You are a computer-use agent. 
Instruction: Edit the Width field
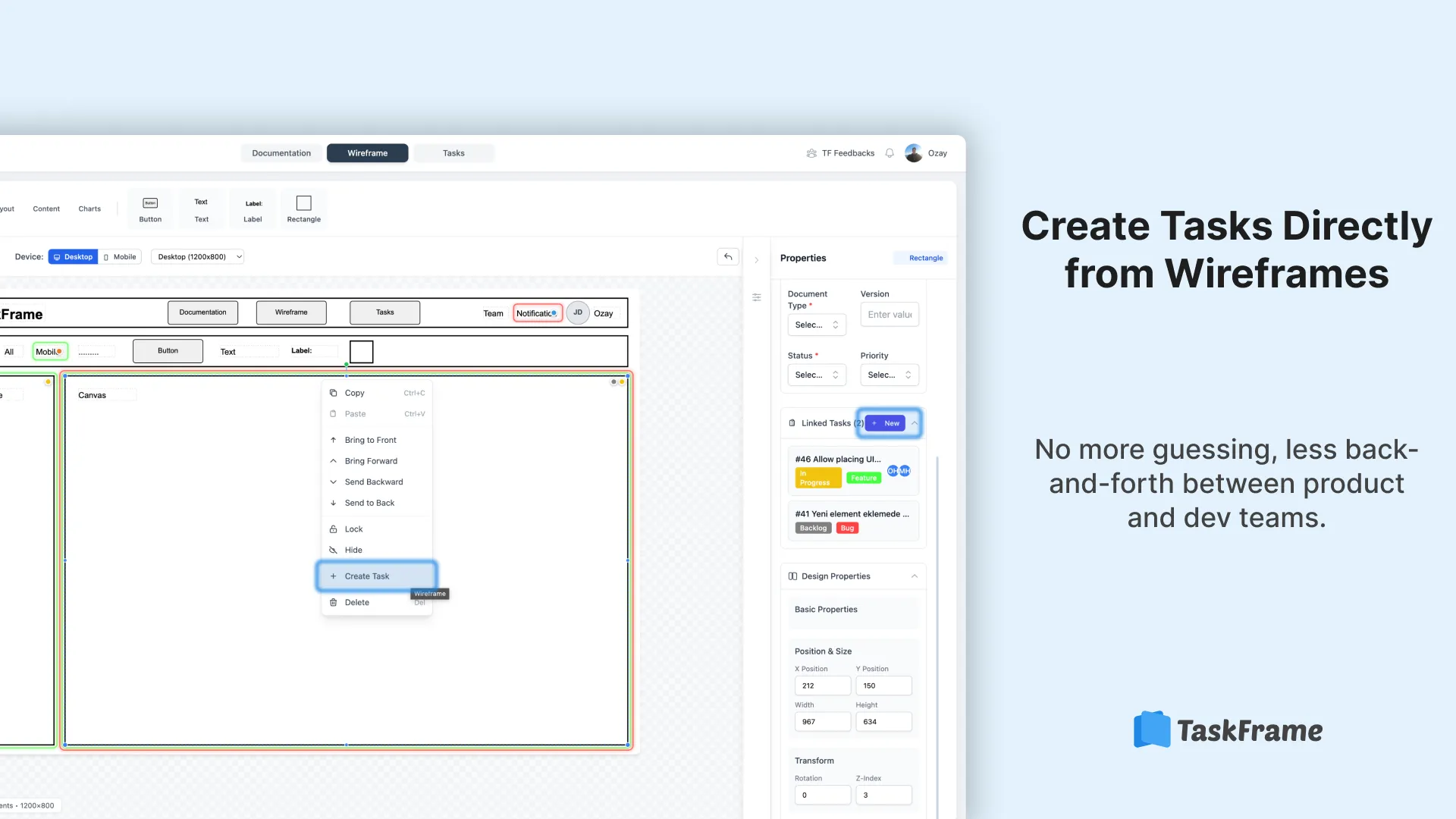tap(823, 722)
